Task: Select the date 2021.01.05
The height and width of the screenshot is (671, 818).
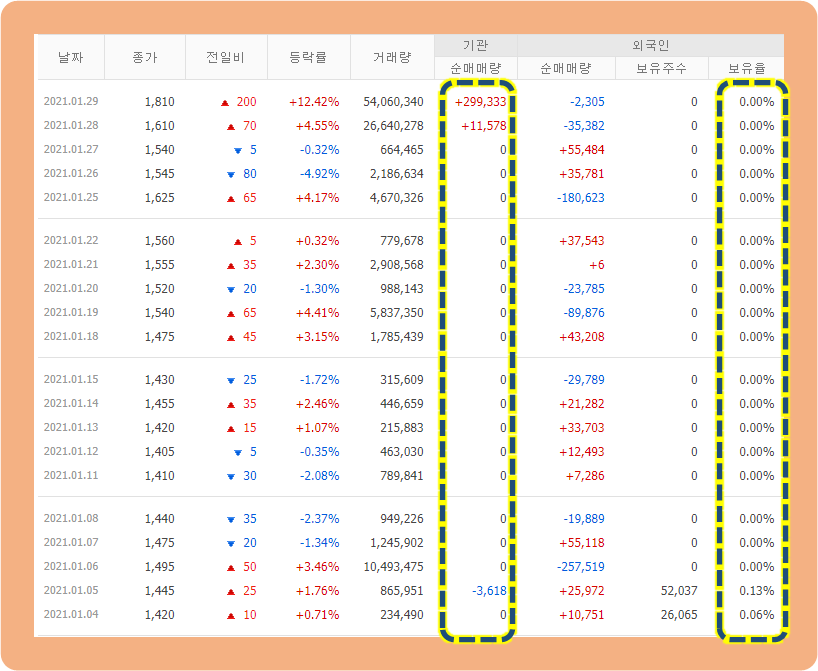Action: [71, 590]
